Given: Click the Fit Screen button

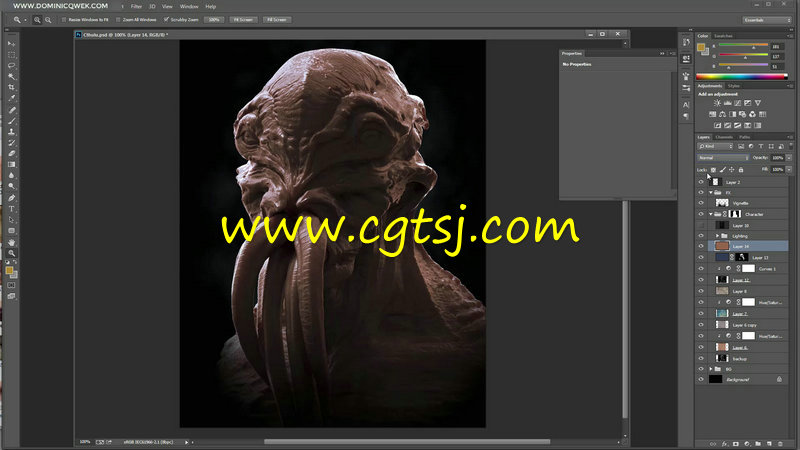Looking at the screenshot, I should click(x=243, y=20).
